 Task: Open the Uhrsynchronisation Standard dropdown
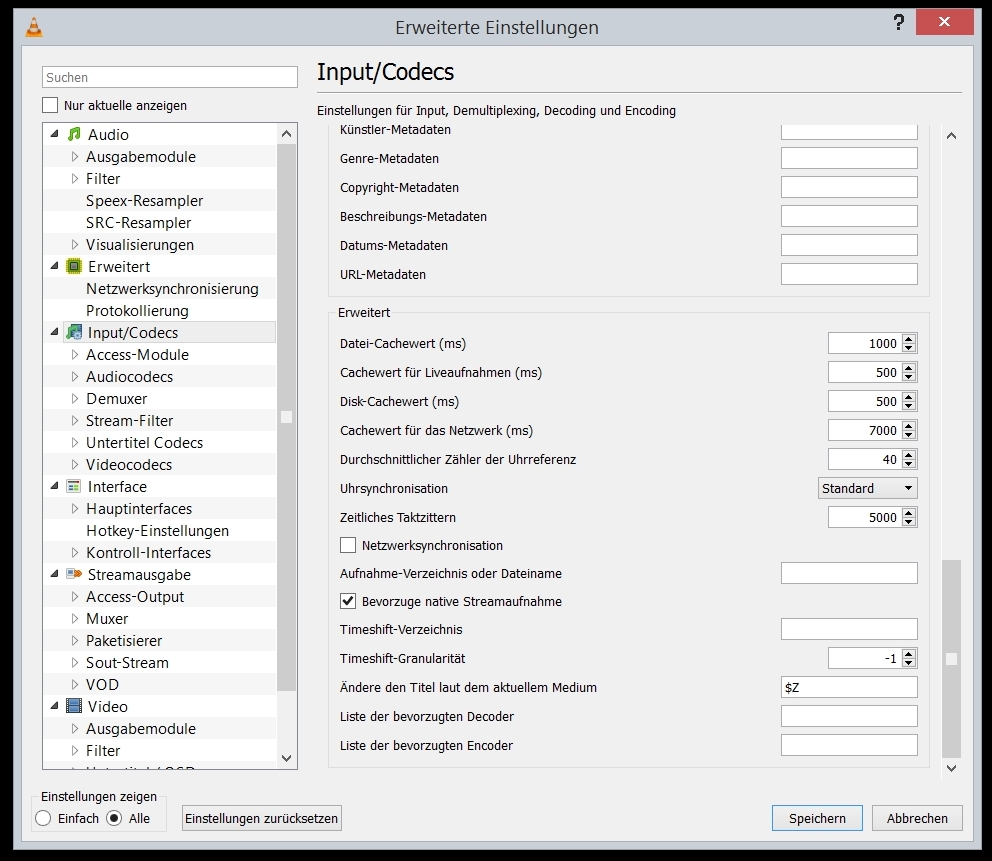(x=867, y=488)
